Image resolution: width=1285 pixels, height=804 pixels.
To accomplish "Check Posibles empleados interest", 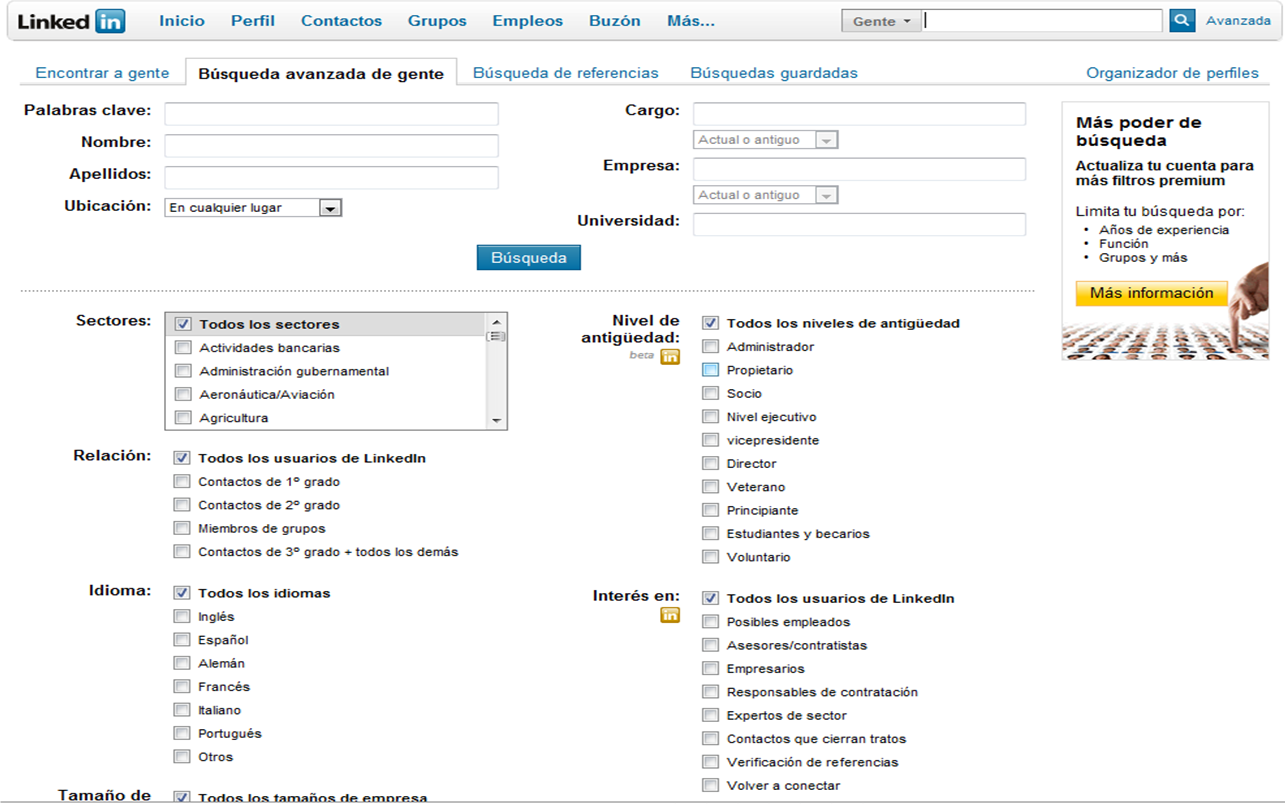I will 710,622.
